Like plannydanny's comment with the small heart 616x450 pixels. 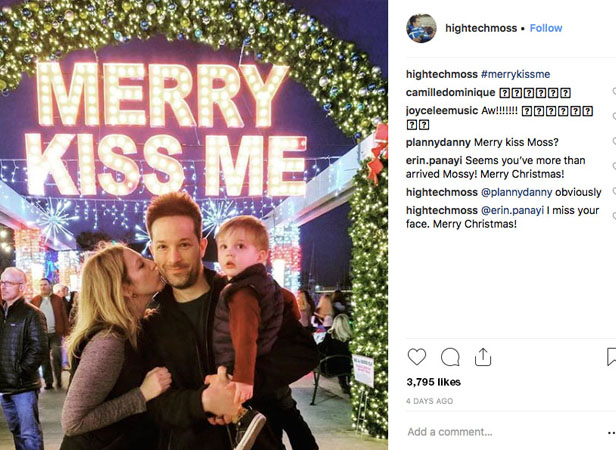coord(614,141)
